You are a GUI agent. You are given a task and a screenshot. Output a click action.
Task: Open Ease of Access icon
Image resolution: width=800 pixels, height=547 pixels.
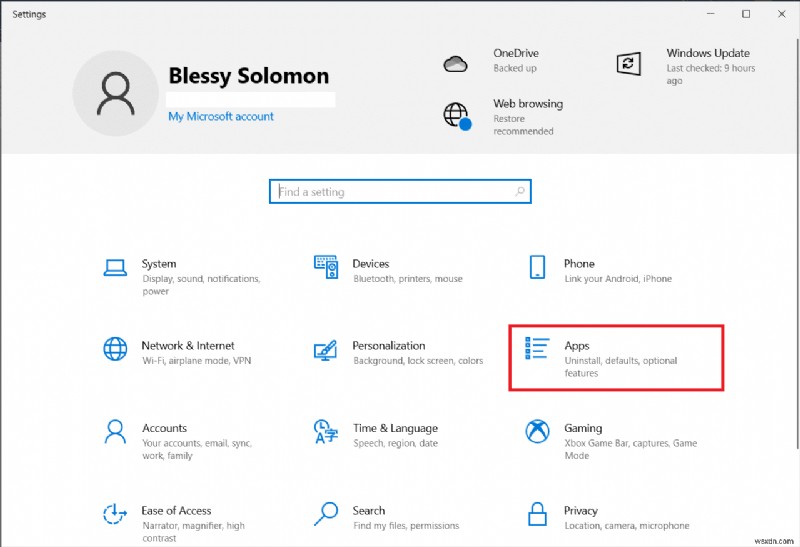(116, 513)
